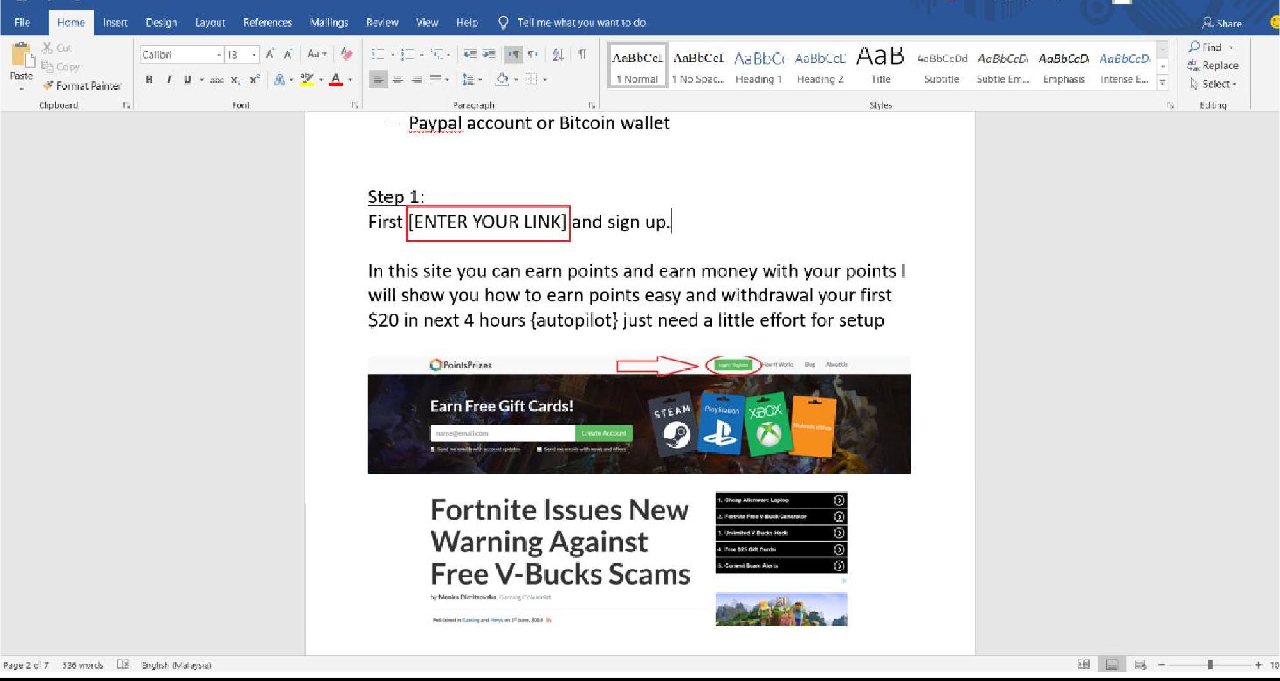Launch the Paragraph dialog box
Image resolution: width=1280 pixels, height=681 pixels.
590,105
